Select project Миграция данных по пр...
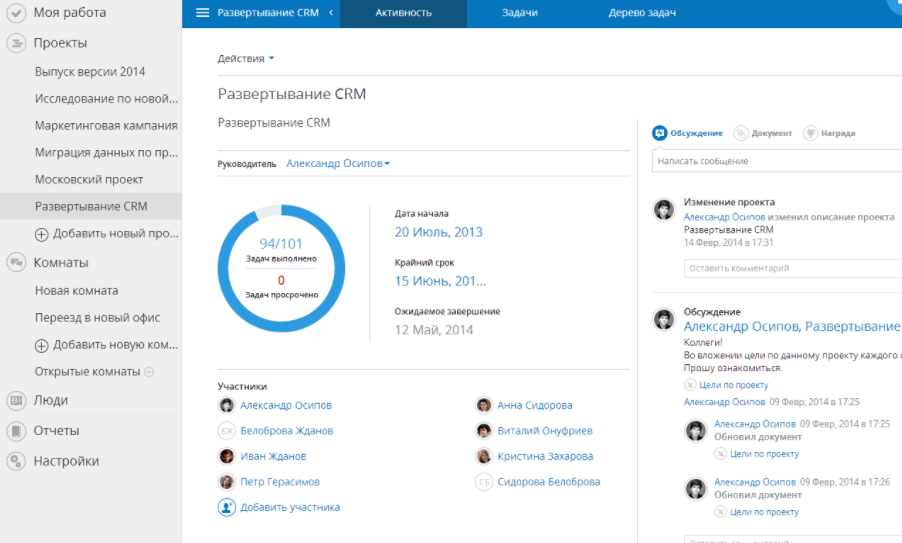 [x=106, y=152]
